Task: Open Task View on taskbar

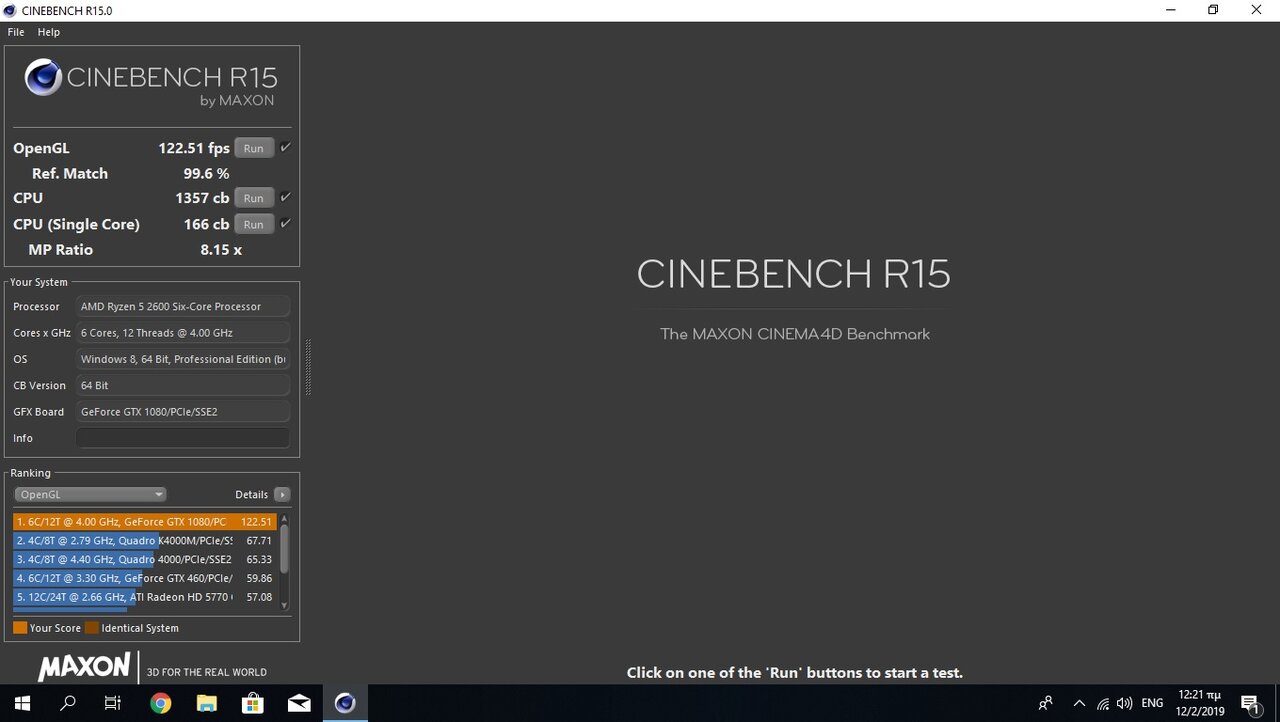Action: (113, 703)
